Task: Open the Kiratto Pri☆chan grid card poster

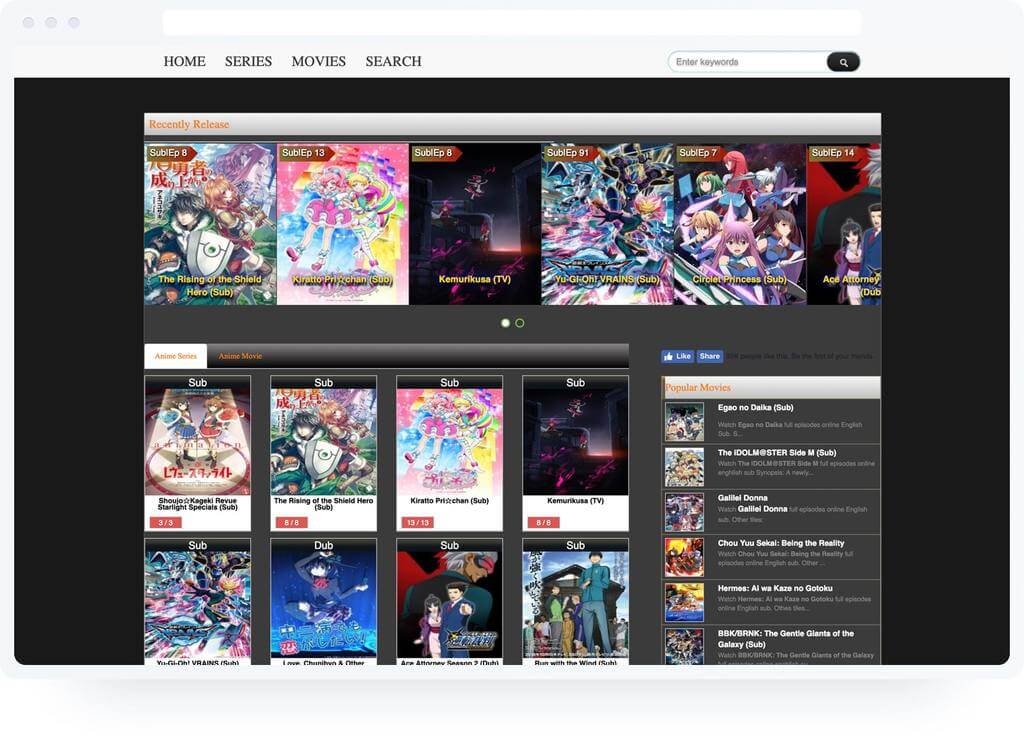Action: (449, 441)
